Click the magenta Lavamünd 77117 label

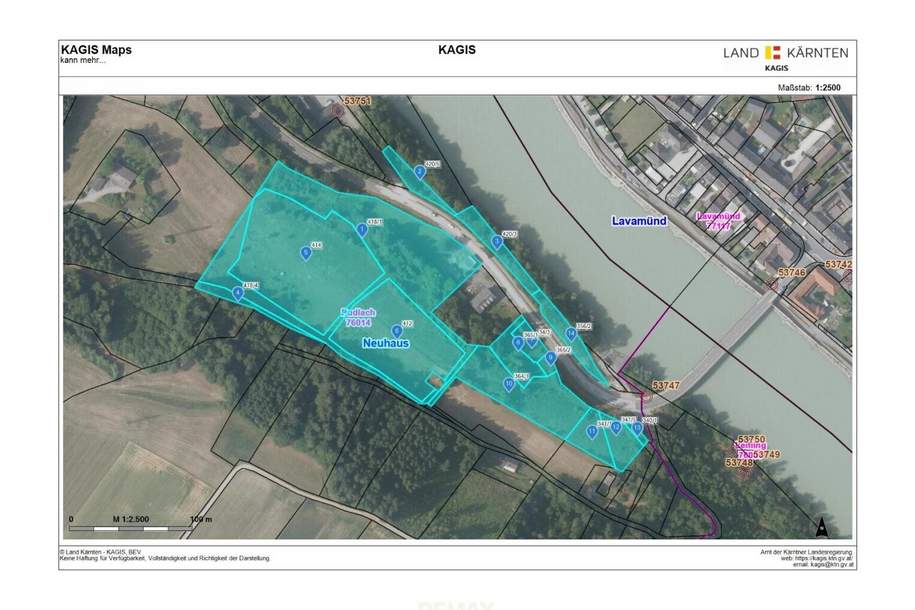point(718,221)
